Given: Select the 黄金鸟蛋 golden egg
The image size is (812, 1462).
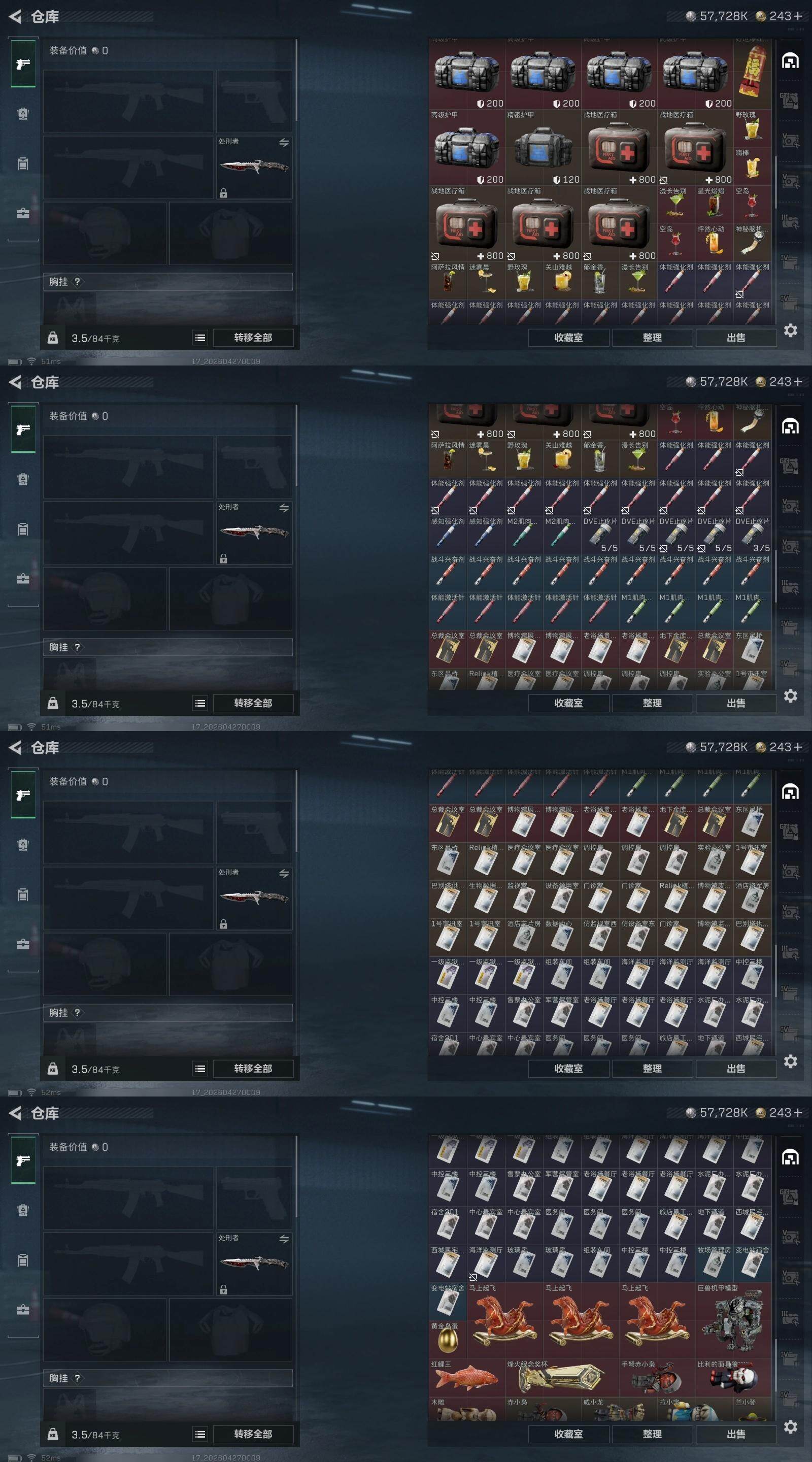Looking at the screenshot, I should 448,1340.
